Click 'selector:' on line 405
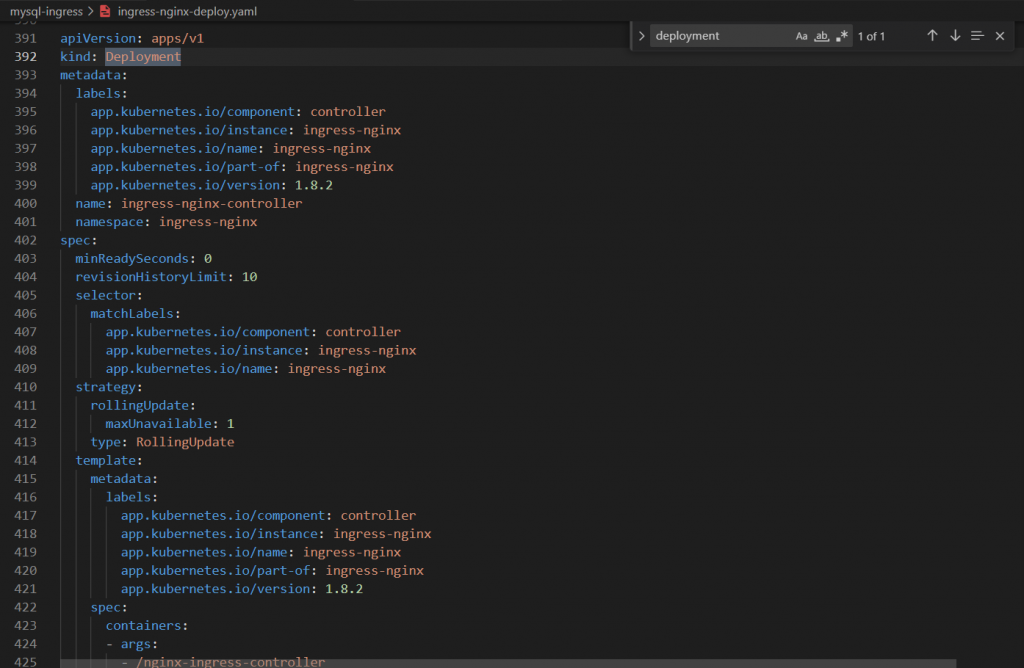 click(108, 295)
